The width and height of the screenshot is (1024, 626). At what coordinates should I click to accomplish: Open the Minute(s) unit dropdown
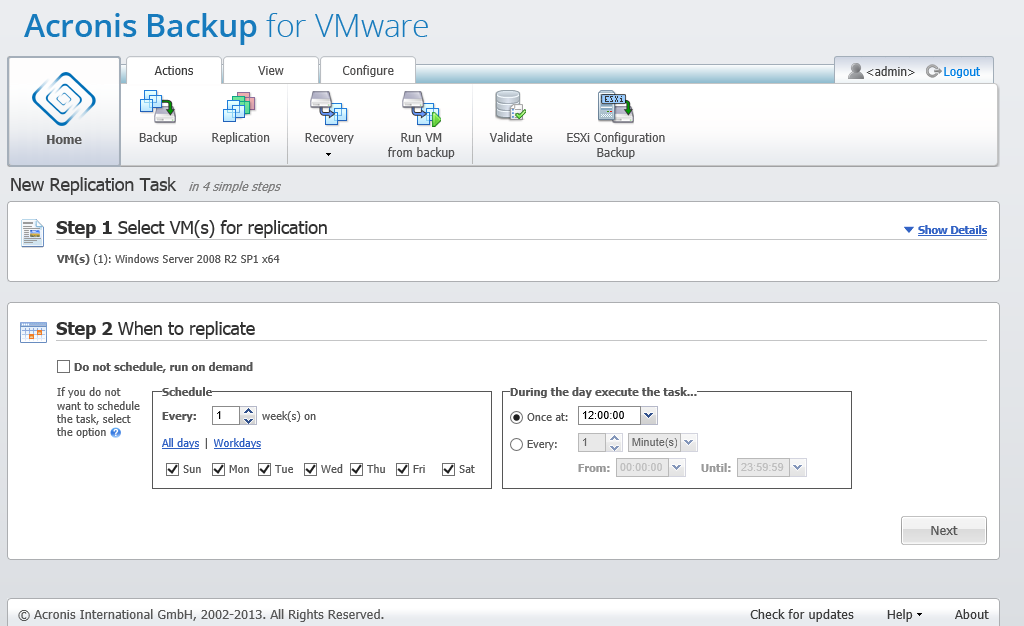(x=689, y=443)
